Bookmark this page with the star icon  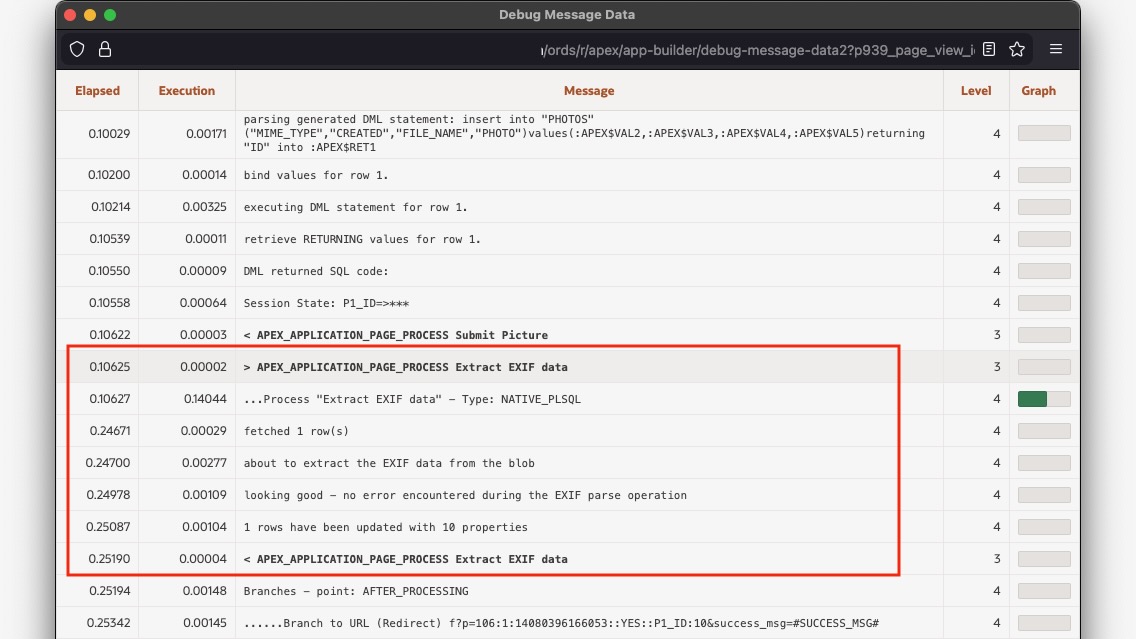[x=1016, y=48]
